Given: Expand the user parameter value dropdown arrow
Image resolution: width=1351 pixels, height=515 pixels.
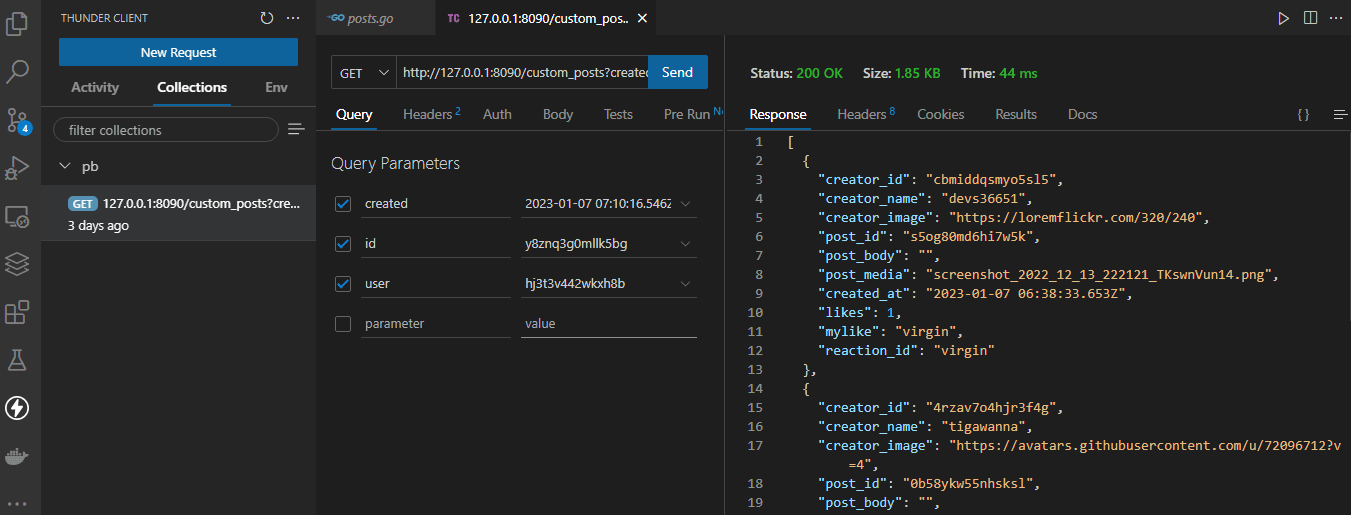Looking at the screenshot, I should click(x=685, y=283).
